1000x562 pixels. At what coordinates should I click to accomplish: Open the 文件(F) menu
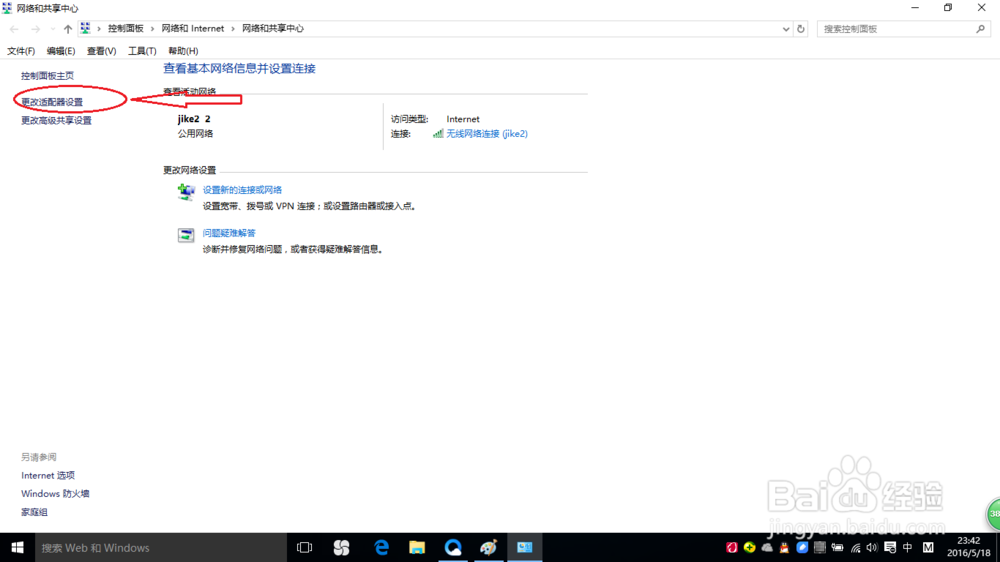tap(21, 51)
